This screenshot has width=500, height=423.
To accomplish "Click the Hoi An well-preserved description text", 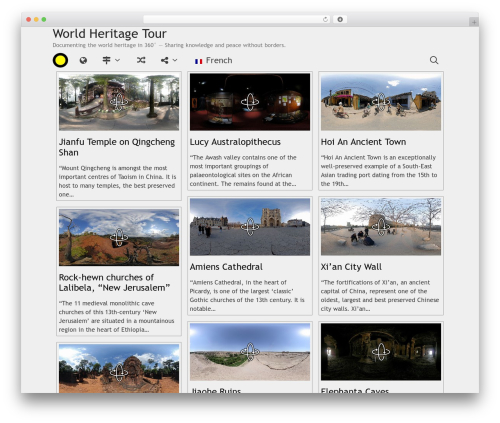I will tap(379, 170).
